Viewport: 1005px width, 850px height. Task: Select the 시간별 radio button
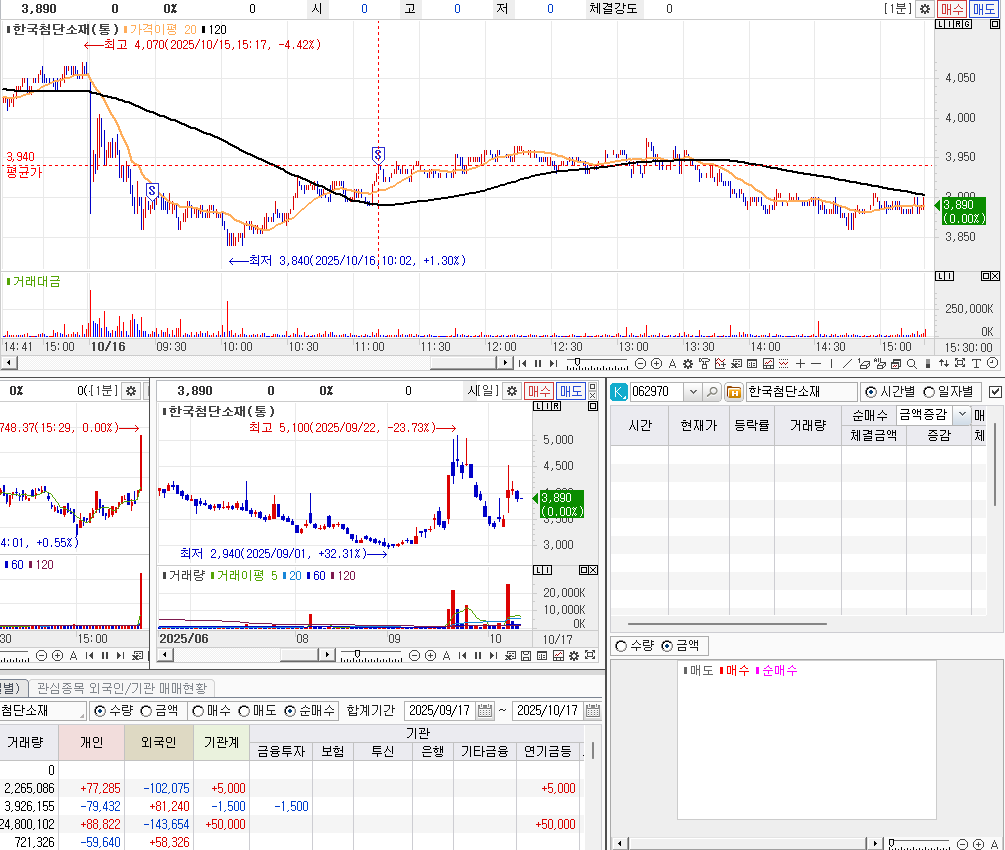coord(870,392)
